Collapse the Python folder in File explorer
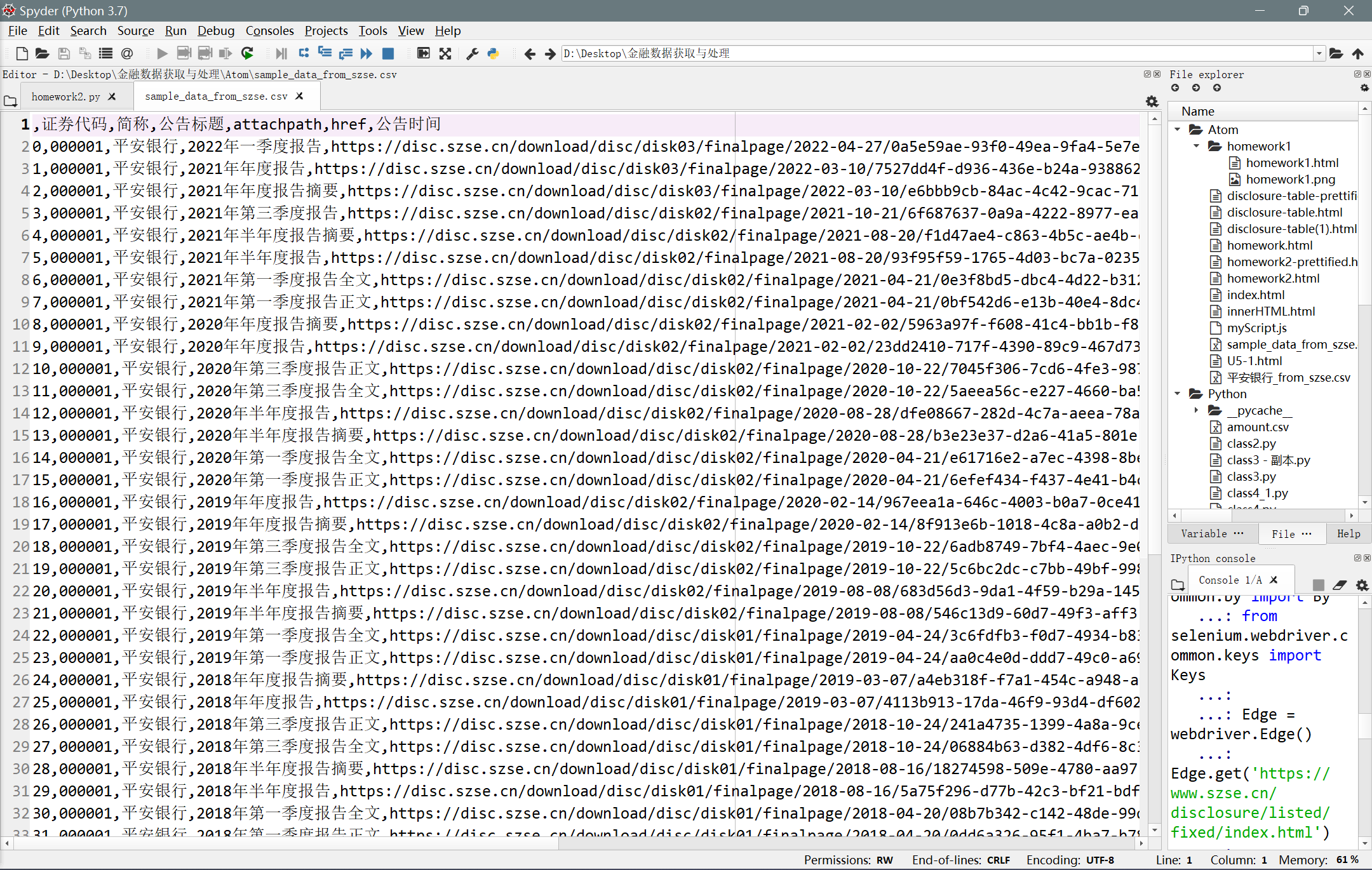This screenshot has width=1372, height=870. click(1178, 394)
